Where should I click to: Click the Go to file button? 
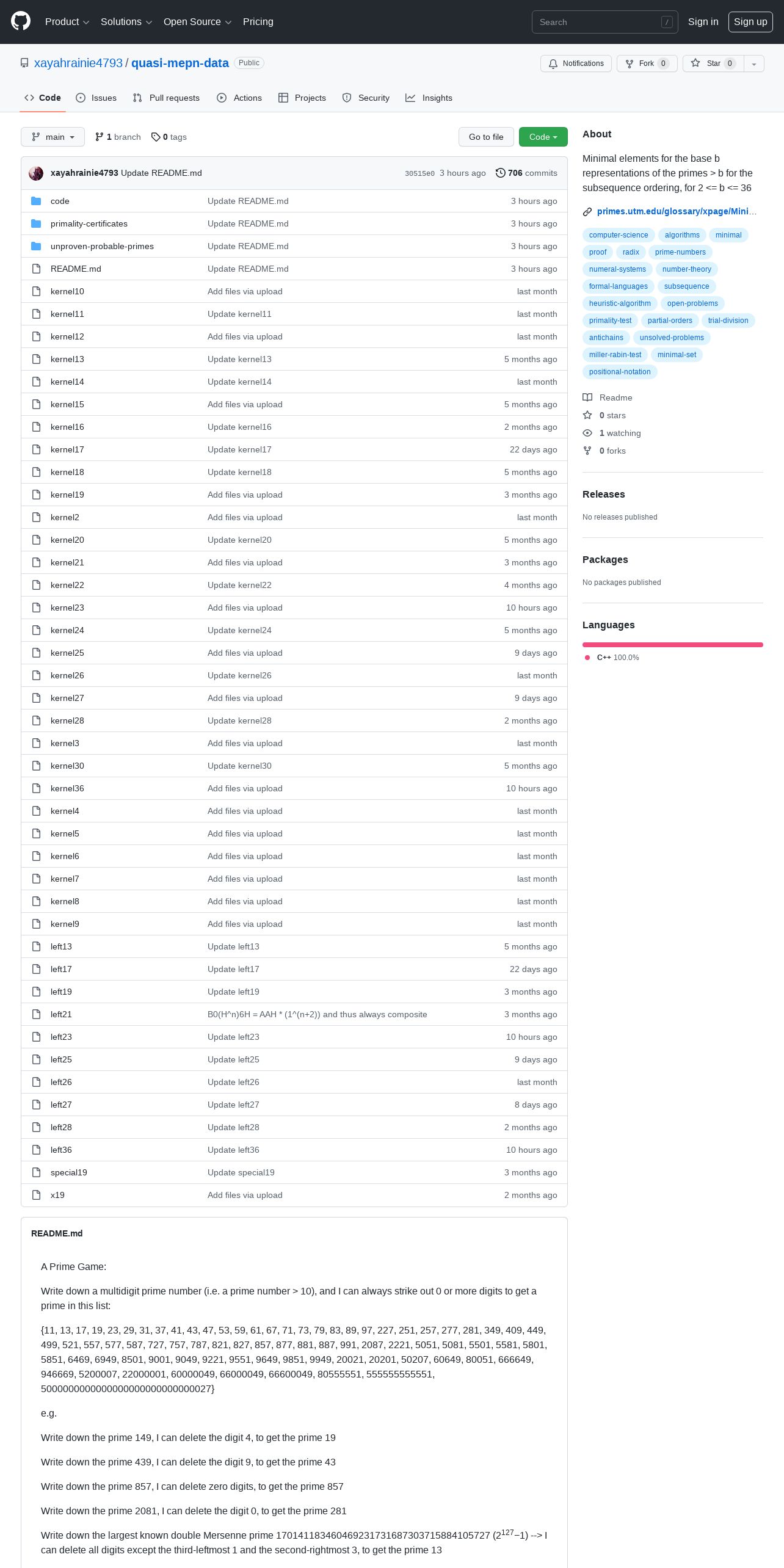pyautogui.click(x=486, y=137)
